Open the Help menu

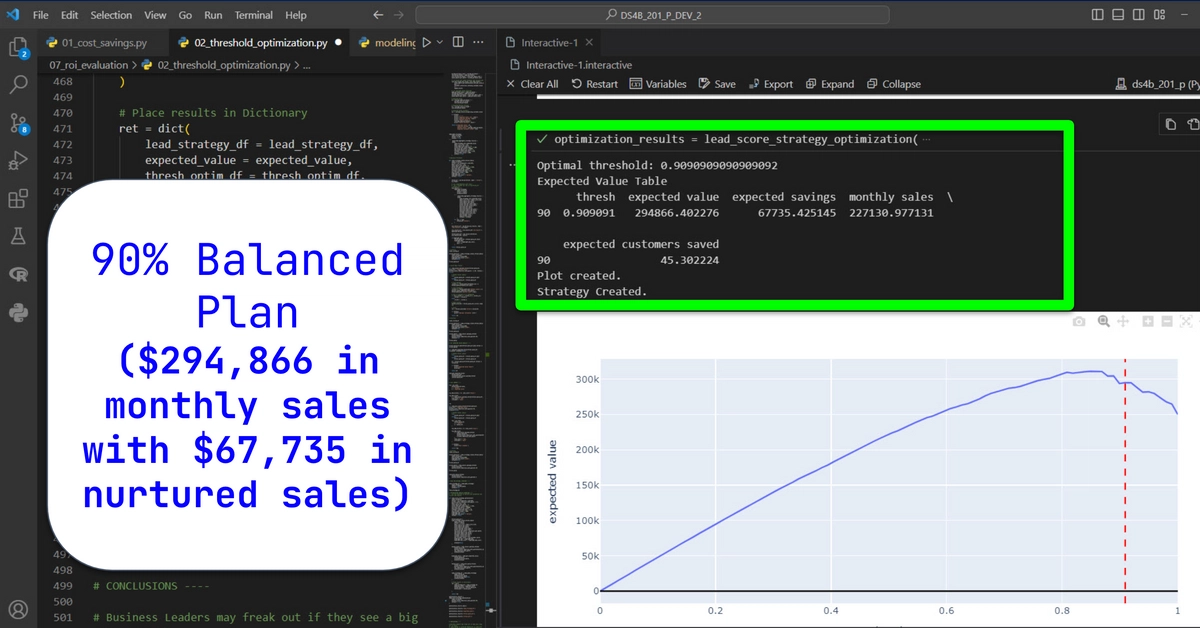click(x=296, y=15)
